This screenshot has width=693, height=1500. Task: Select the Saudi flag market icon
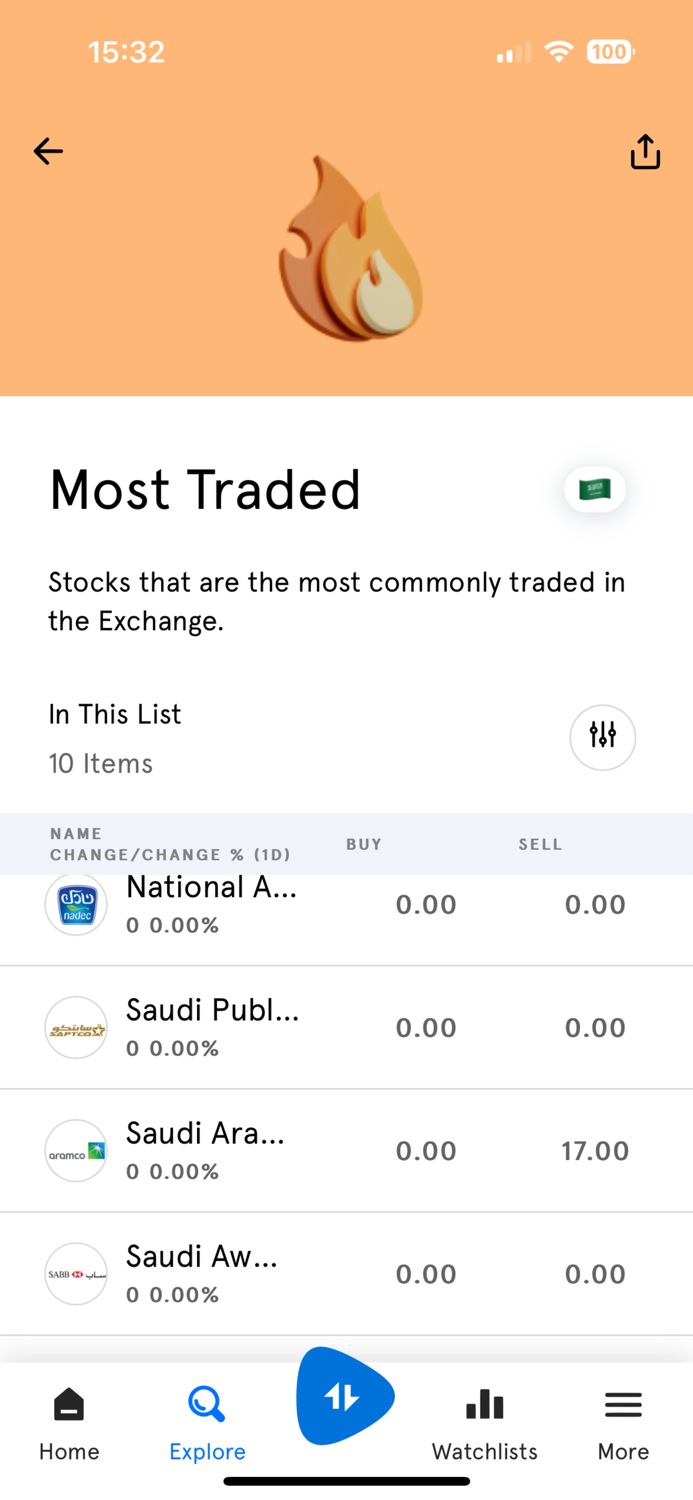pyautogui.click(x=594, y=489)
